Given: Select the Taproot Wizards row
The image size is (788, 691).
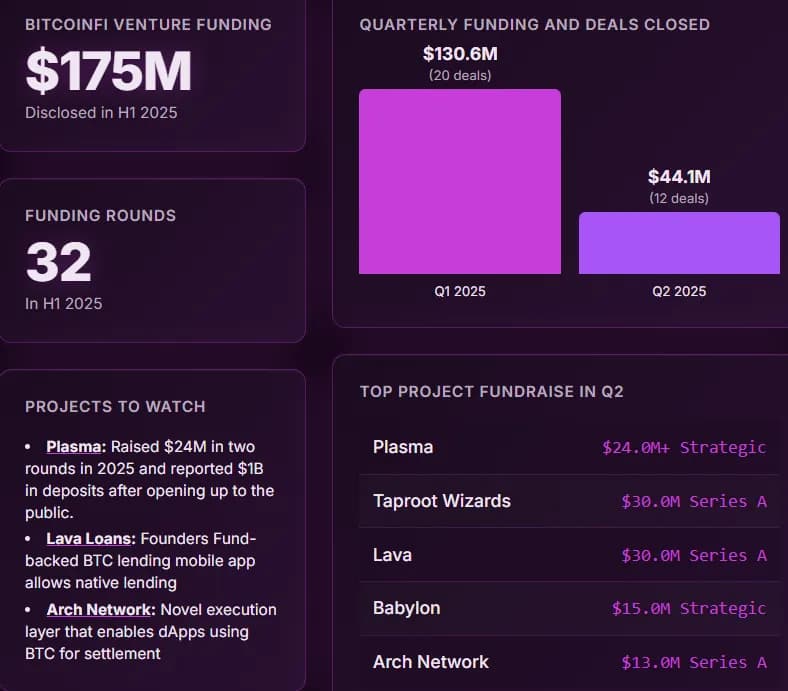Looking at the screenshot, I should [x=569, y=501].
